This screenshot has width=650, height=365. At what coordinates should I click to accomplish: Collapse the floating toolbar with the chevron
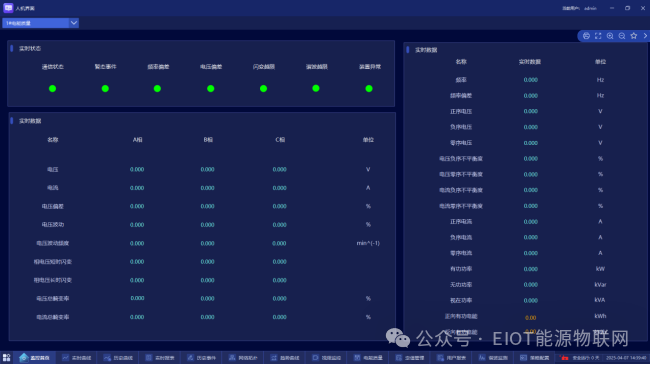[x=645, y=36]
